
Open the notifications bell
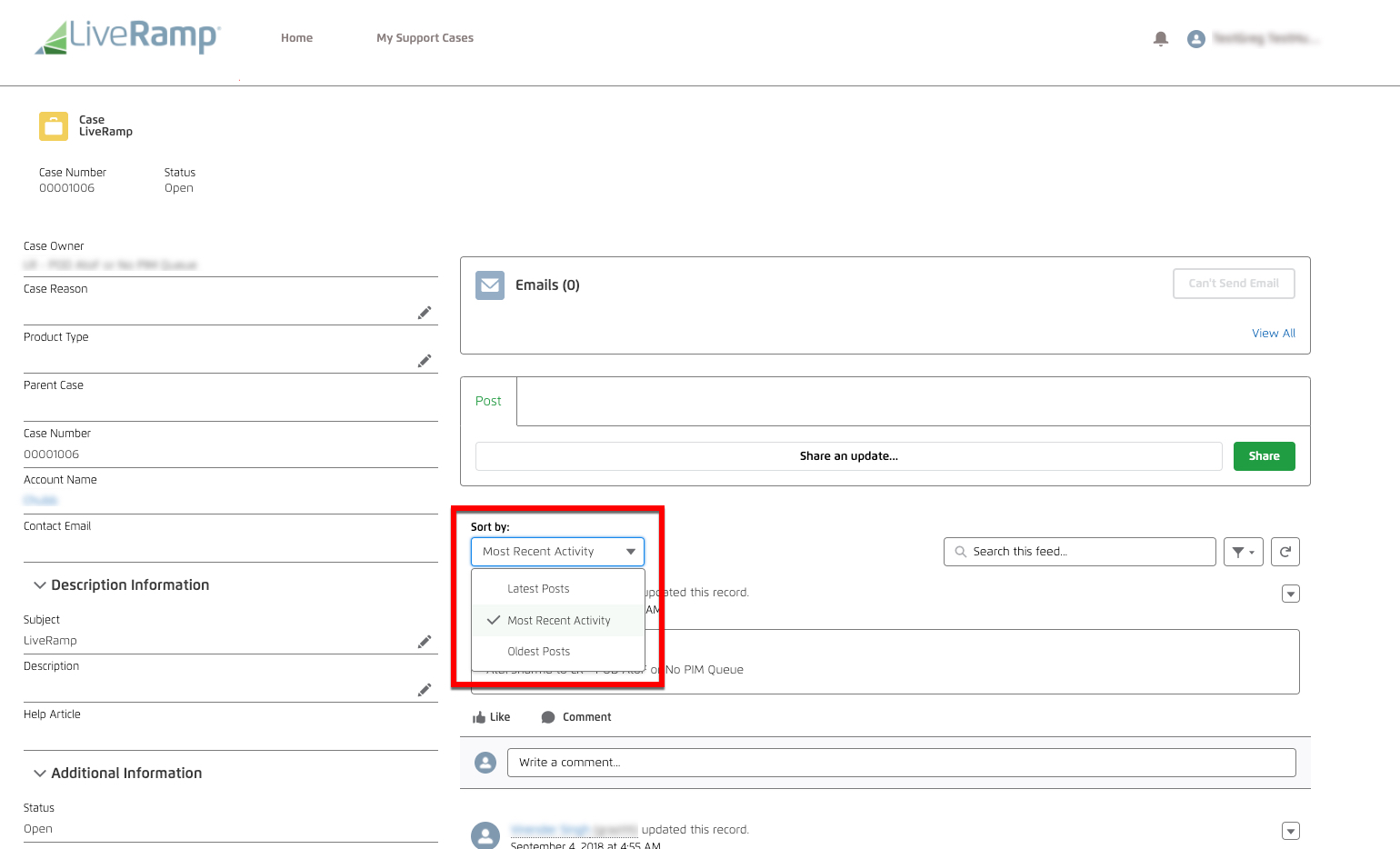click(x=1161, y=38)
